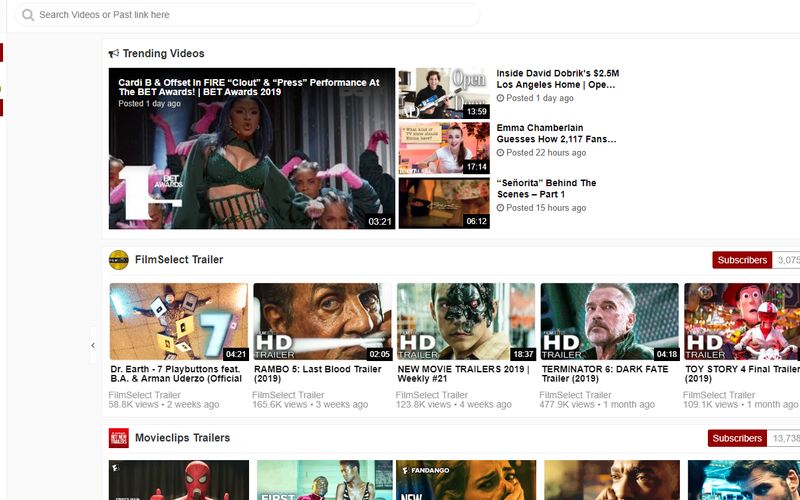Click the Movieclips Trailers channel avatar
Screen dimensions: 800x500
pos(118,438)
